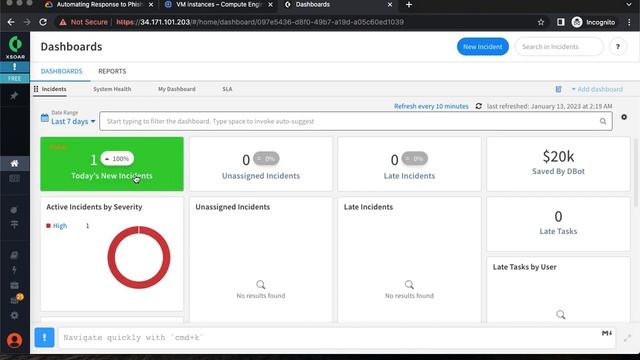The image size is (640, 360).
Task: Click the exclamation alert icon below the XSOAR logo
Action: pos(15,67)
